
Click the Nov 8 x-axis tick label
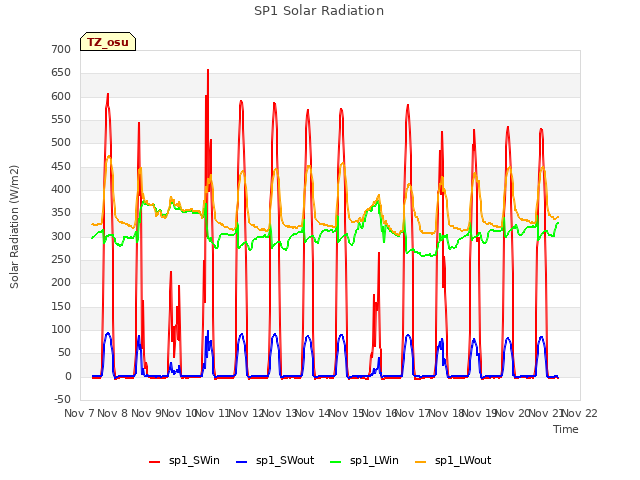[x=112, y=413]
